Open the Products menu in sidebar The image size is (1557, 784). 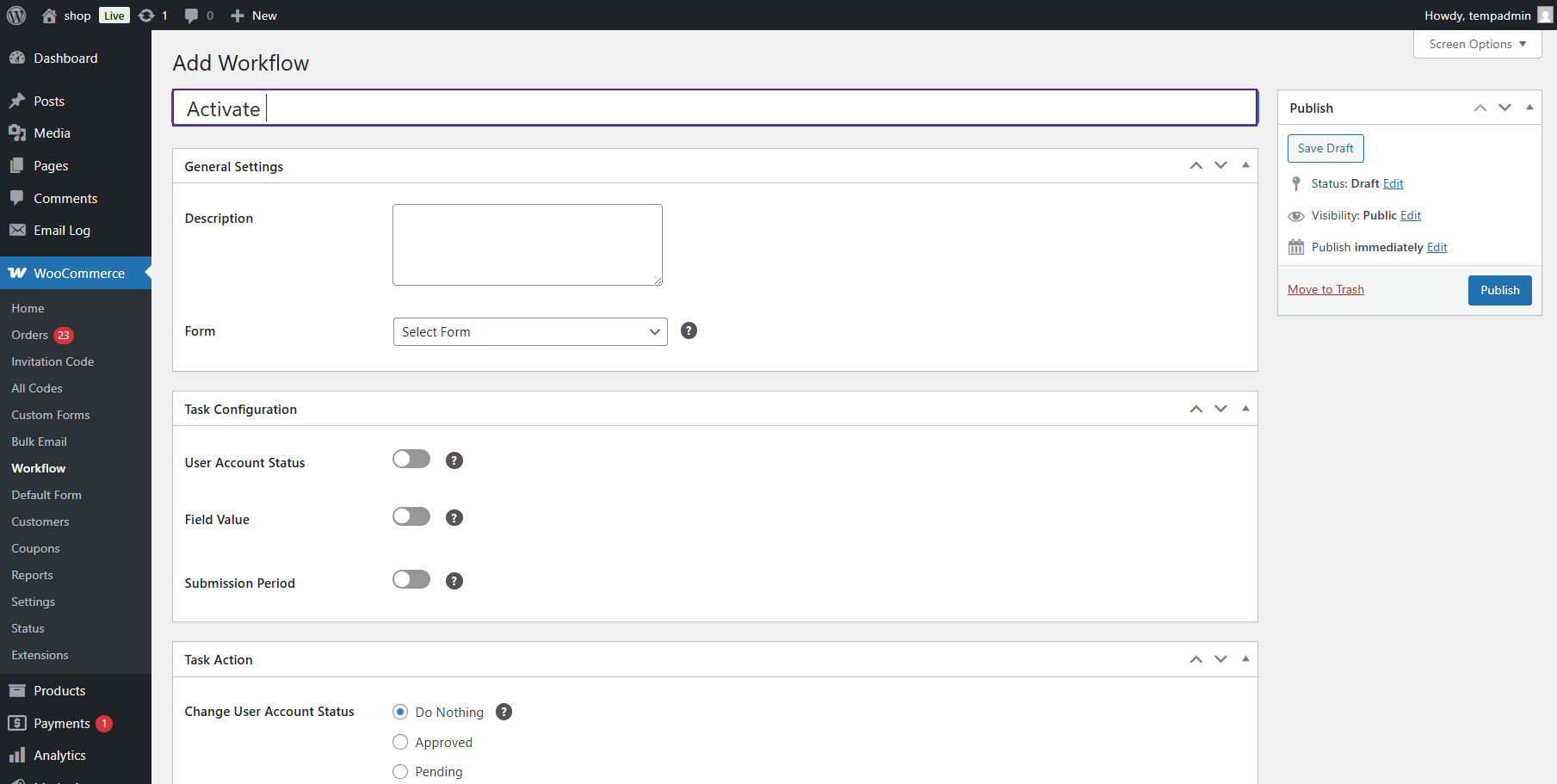tap(59, 691)
